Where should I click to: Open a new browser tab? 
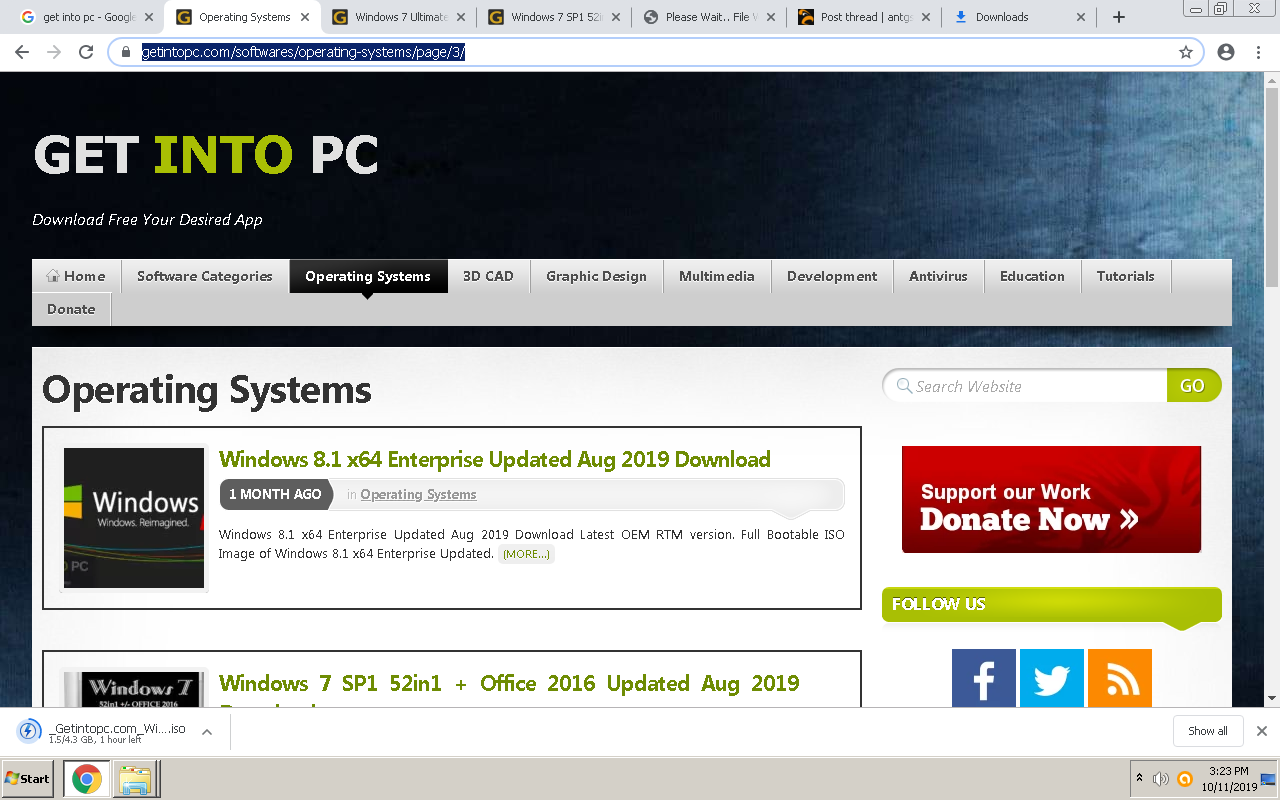point(1119,17)
